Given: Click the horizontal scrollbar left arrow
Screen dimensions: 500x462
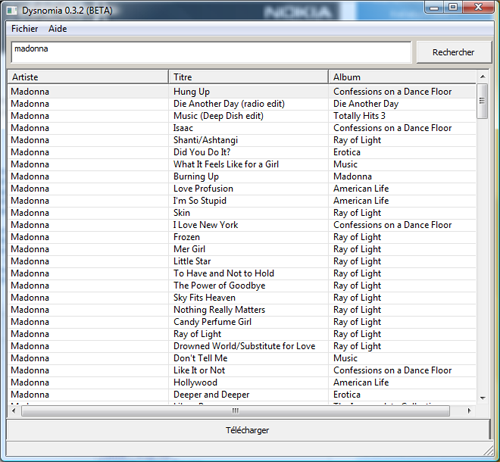Looking at the screenshot, I should 13,411.
